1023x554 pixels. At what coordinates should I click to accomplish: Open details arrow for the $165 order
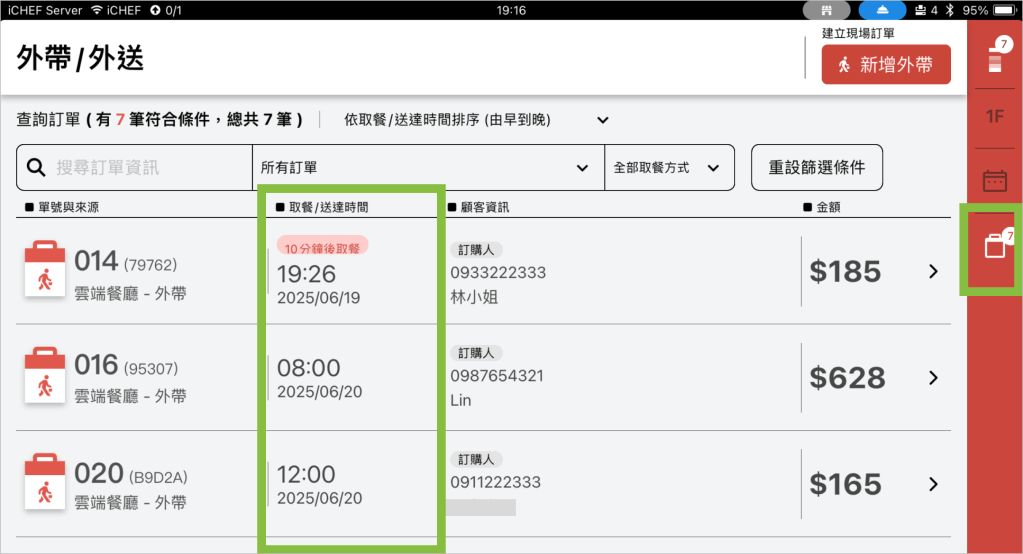(x=933, y=484)
